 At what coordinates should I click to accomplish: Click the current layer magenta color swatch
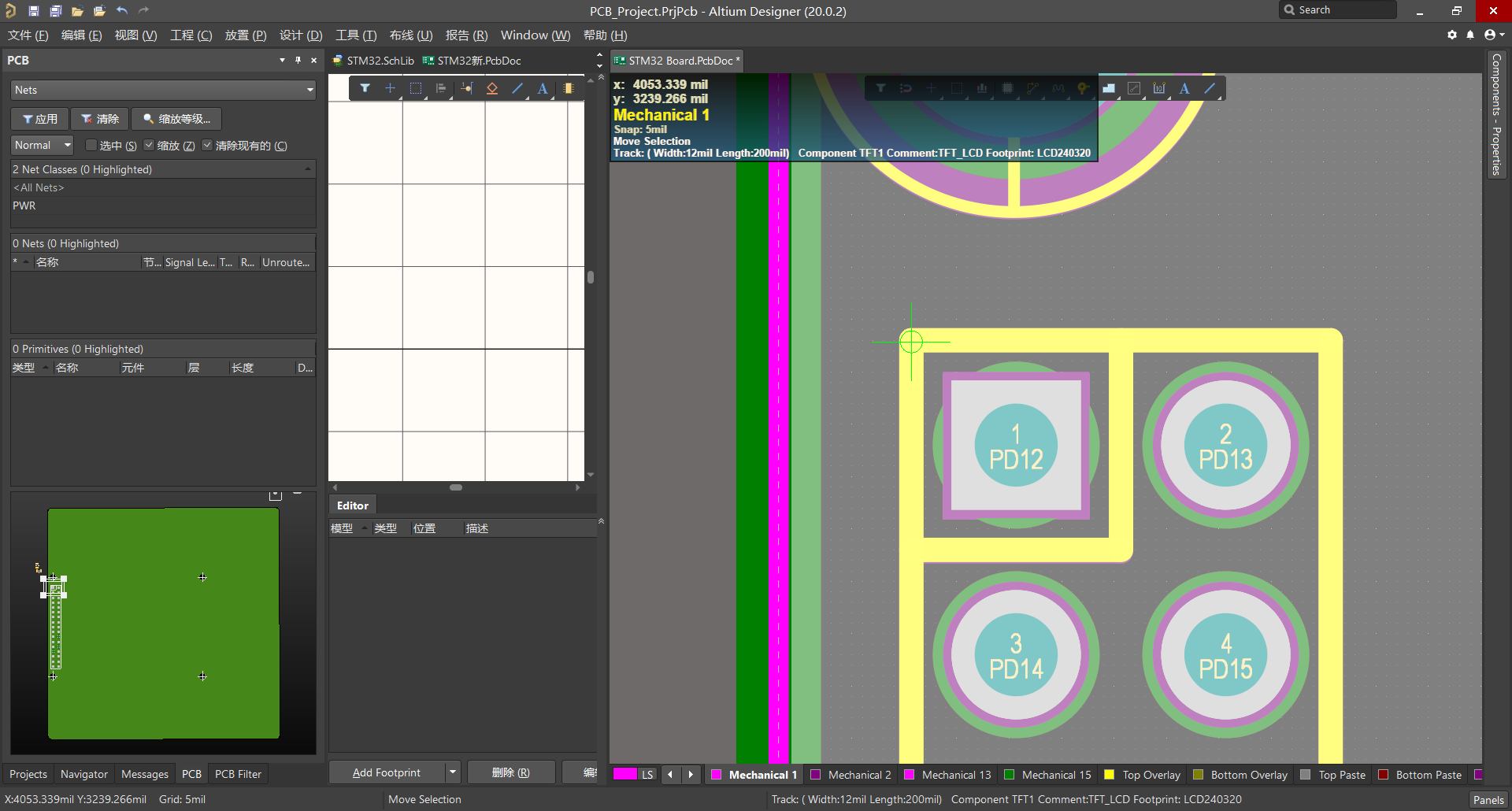[x=625, y=774]
